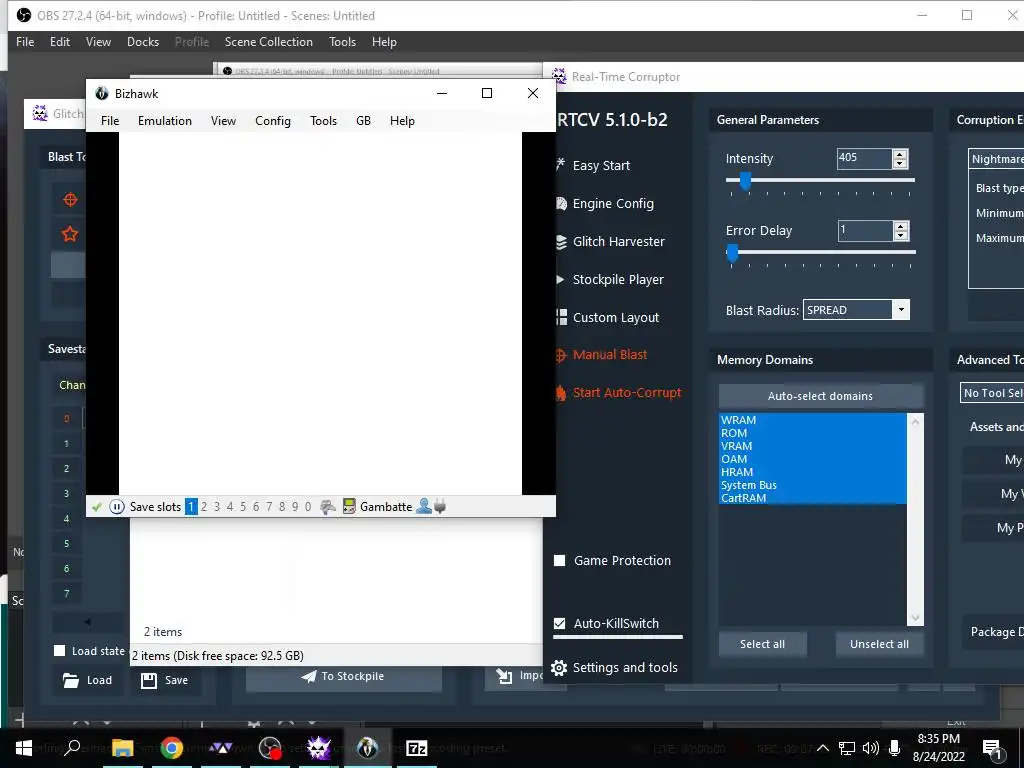Click savestate slot 6 button
Viewport: 1024px width, 768px height.
(x=66, y=568)
